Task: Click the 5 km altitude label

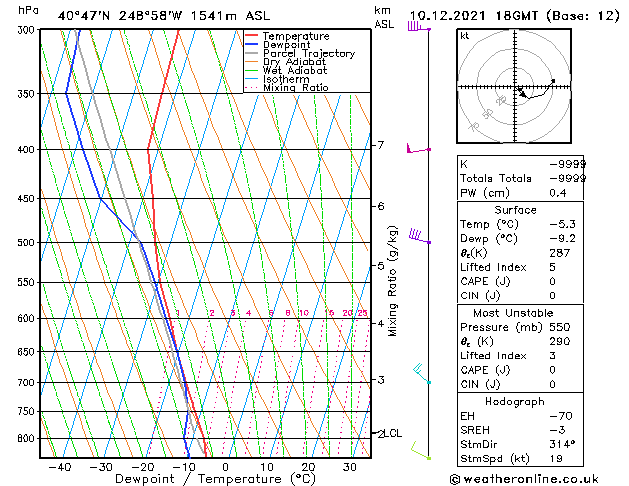Action: click(x=381, y=265)
